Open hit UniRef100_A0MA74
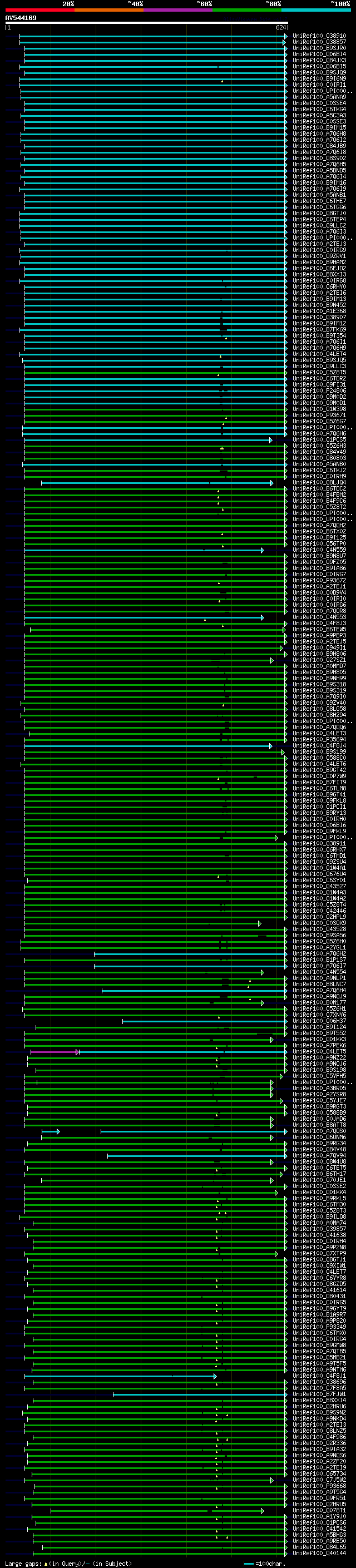The width and height of the screenshot is (356, 1568). (x=319, y=1222)
